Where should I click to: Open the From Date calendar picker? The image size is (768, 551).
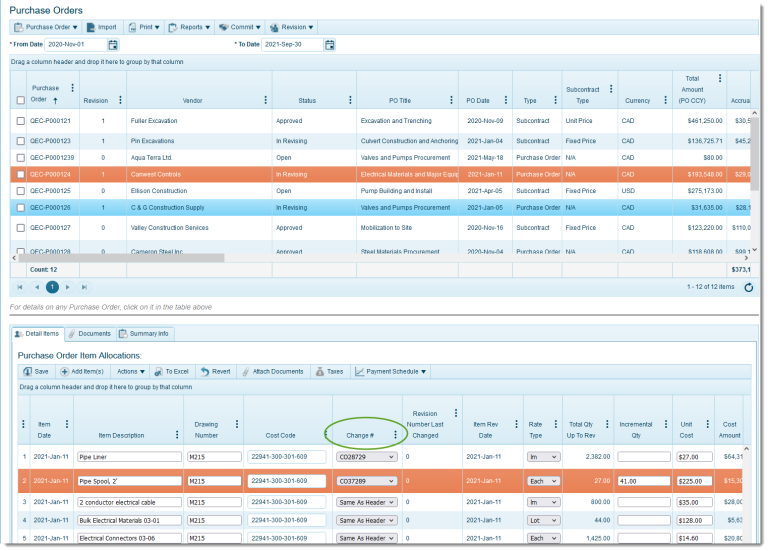tap(113, 45)
